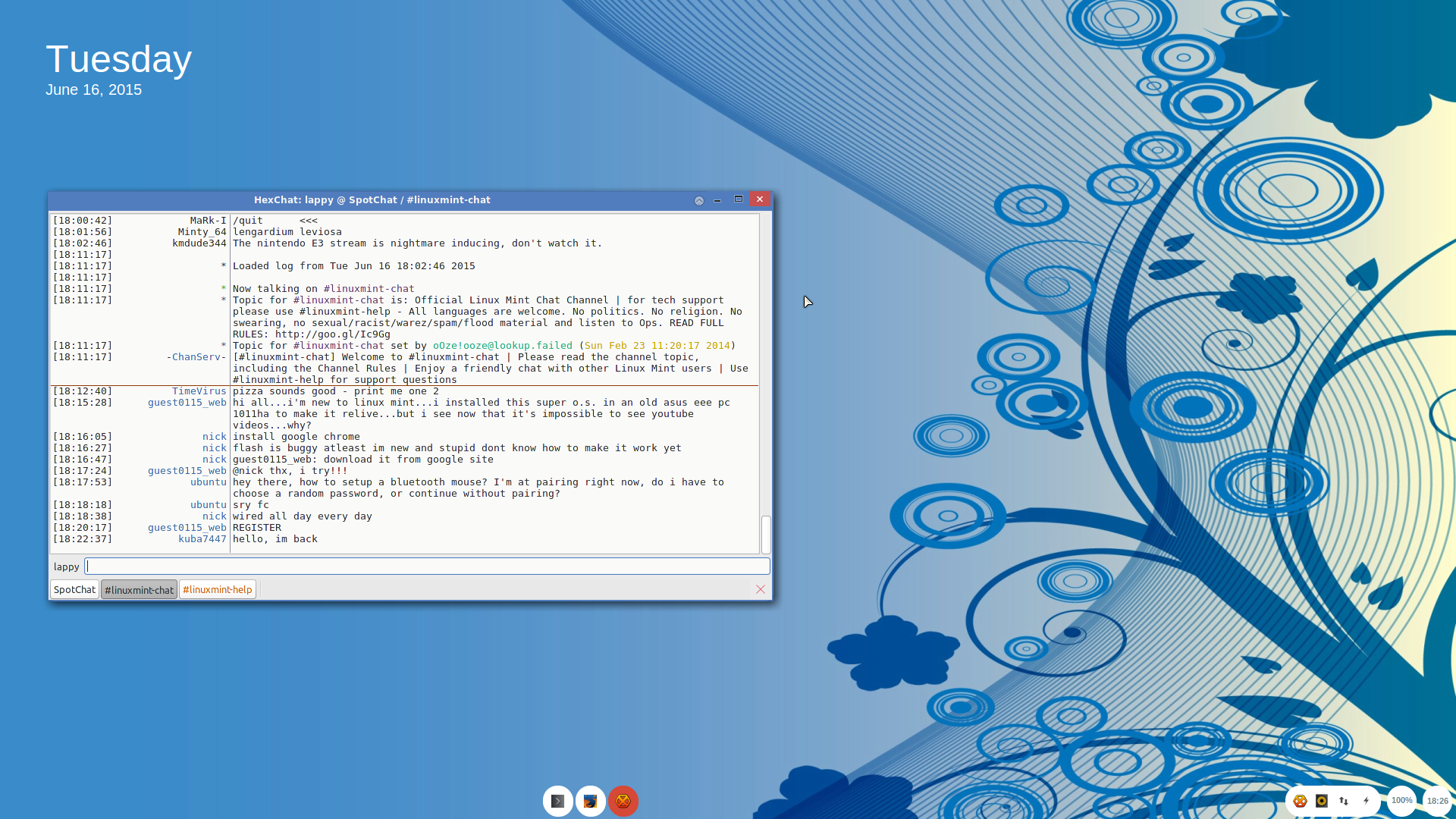1456x819 pixels.
Task: Focus the message input box
Action: point(427,566)
